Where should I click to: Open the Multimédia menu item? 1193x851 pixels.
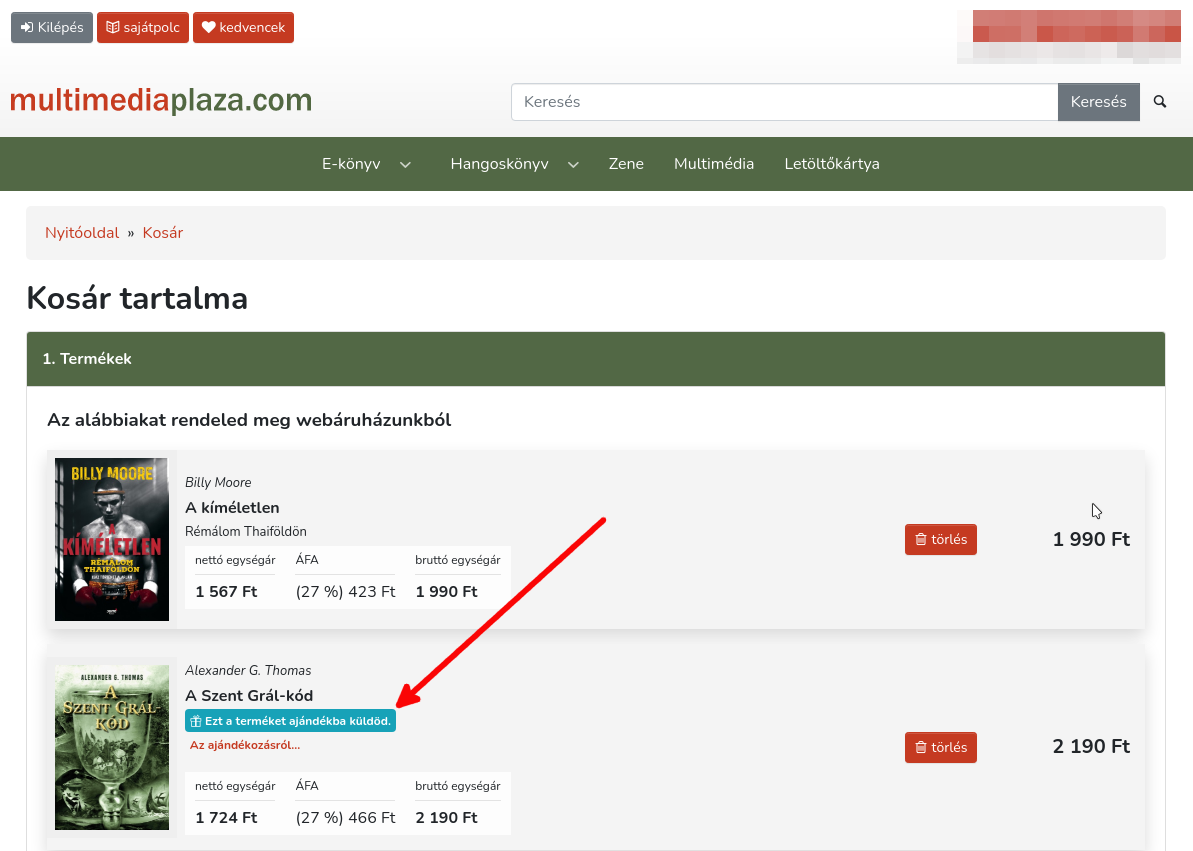pos(714,164)
